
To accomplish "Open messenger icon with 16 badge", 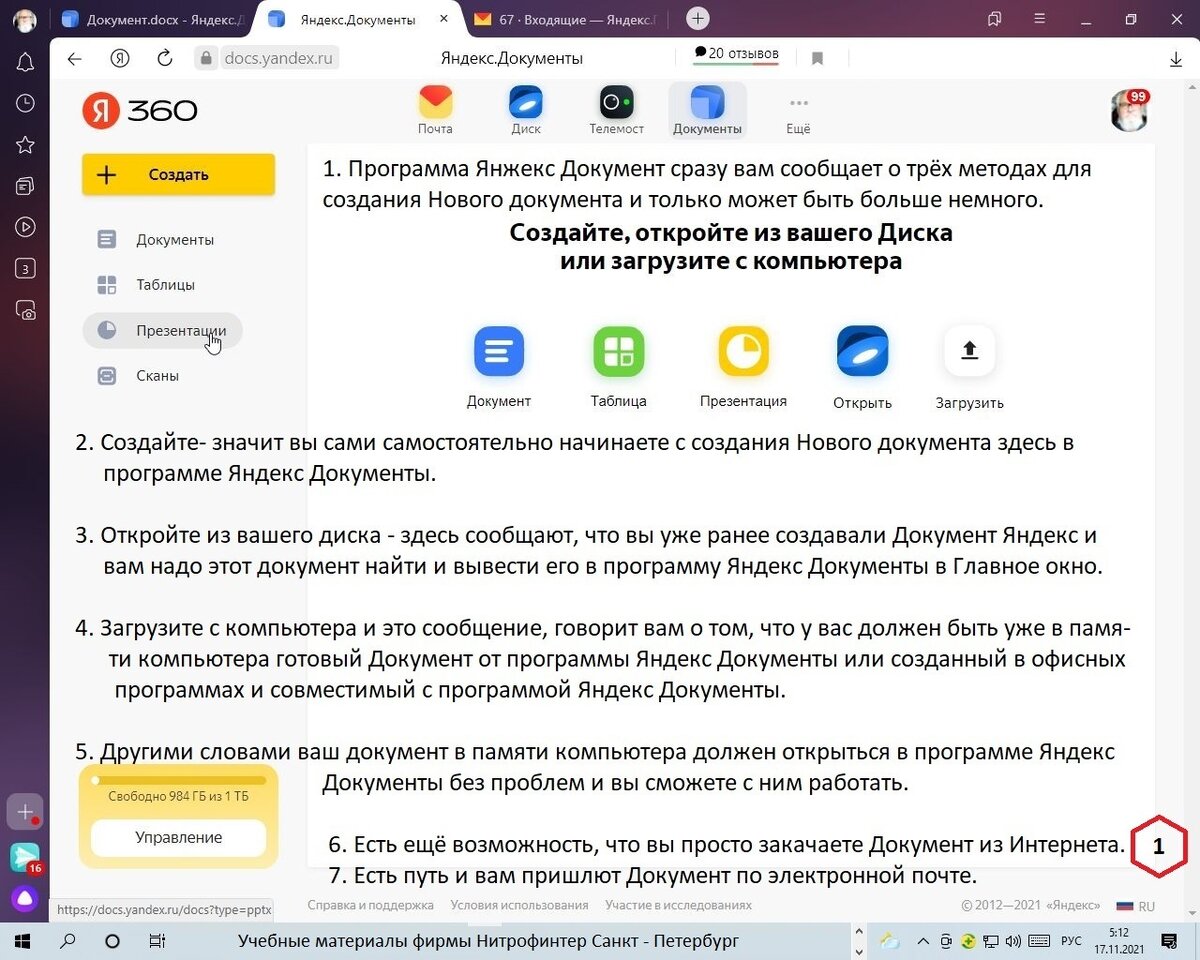I will tap(25, 857).
